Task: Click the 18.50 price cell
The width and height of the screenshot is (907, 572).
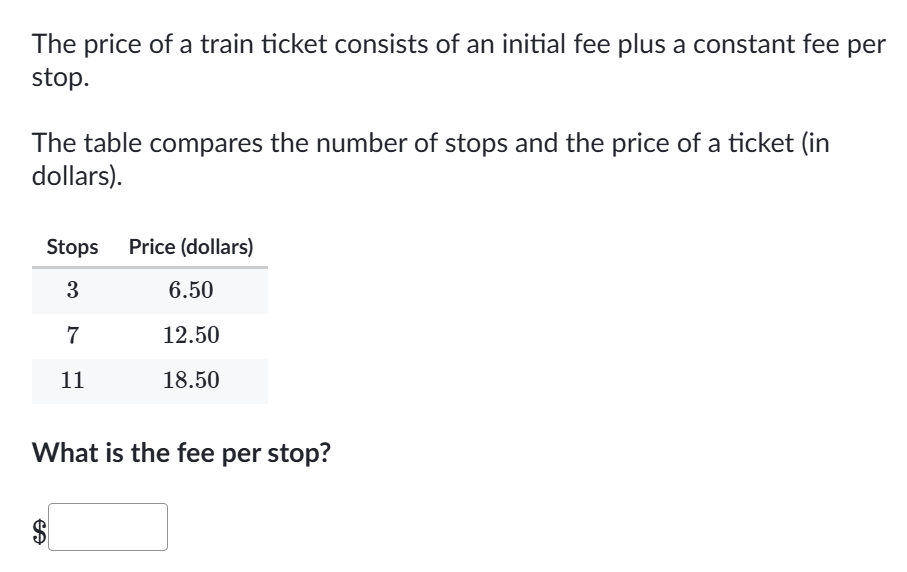Action: (x=191, y=380)
